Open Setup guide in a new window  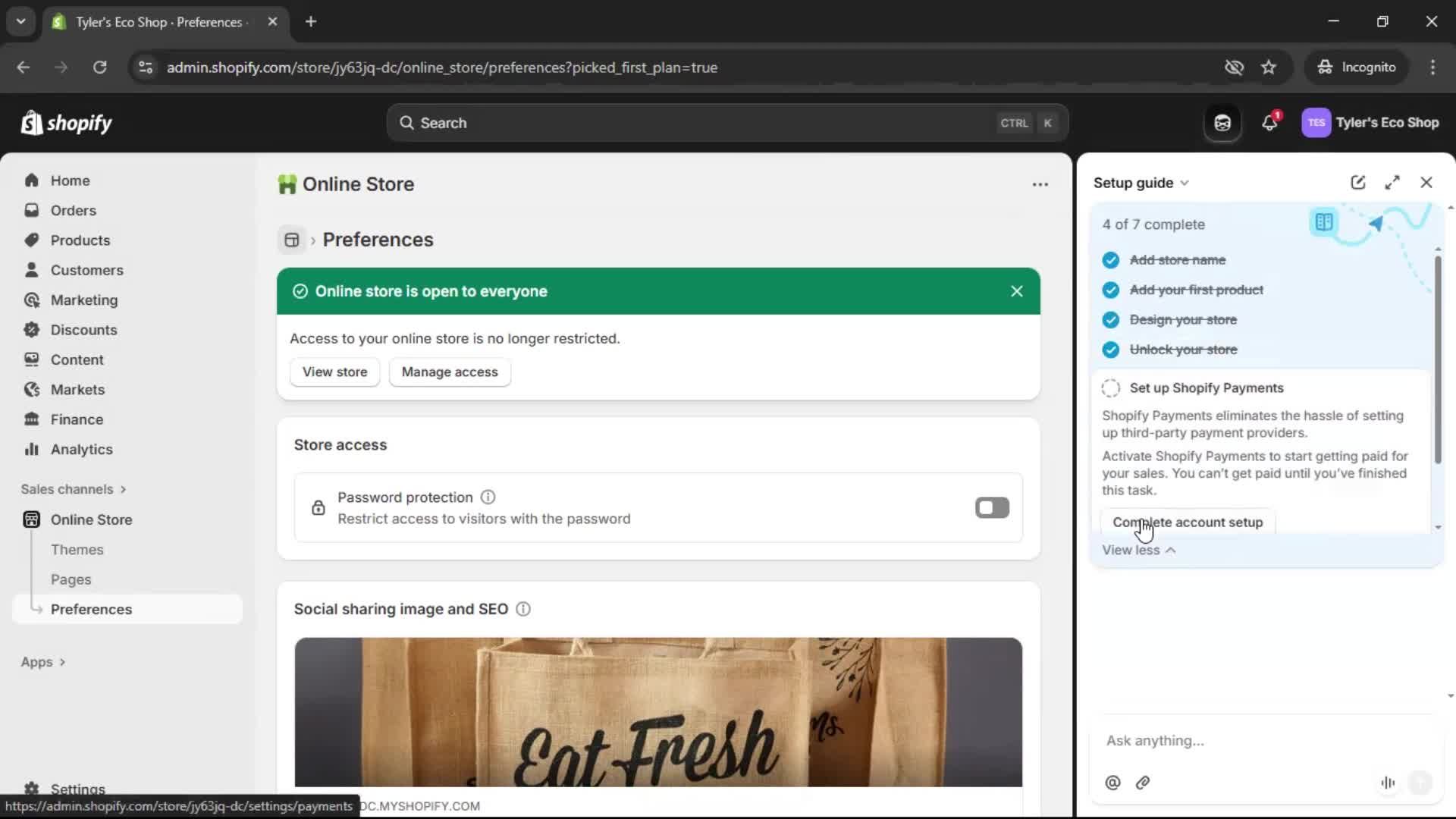coord(1357,182)
